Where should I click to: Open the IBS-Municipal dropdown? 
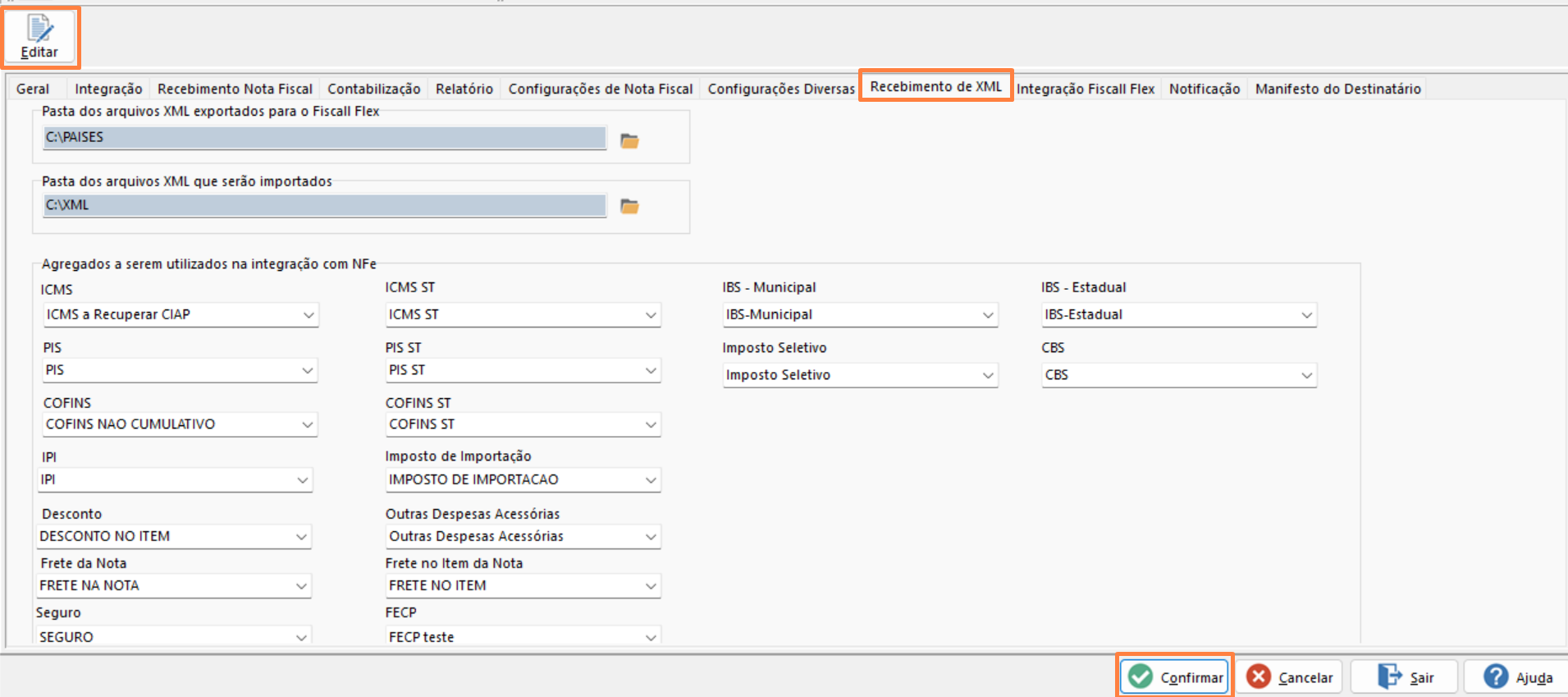click(x=988, y=315)
